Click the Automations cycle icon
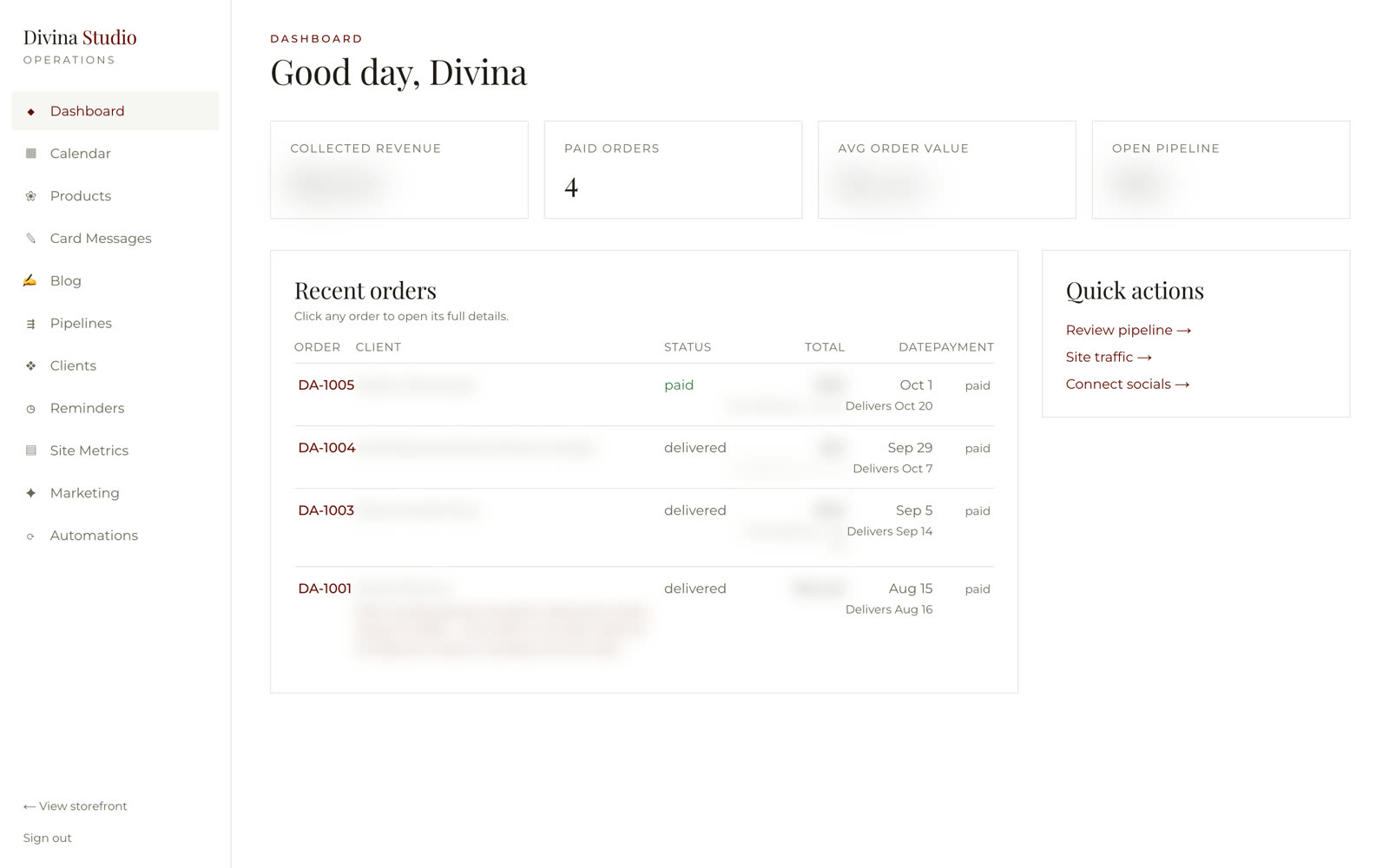The height and width of the screenshot is (868, 1389). (31, 536)
